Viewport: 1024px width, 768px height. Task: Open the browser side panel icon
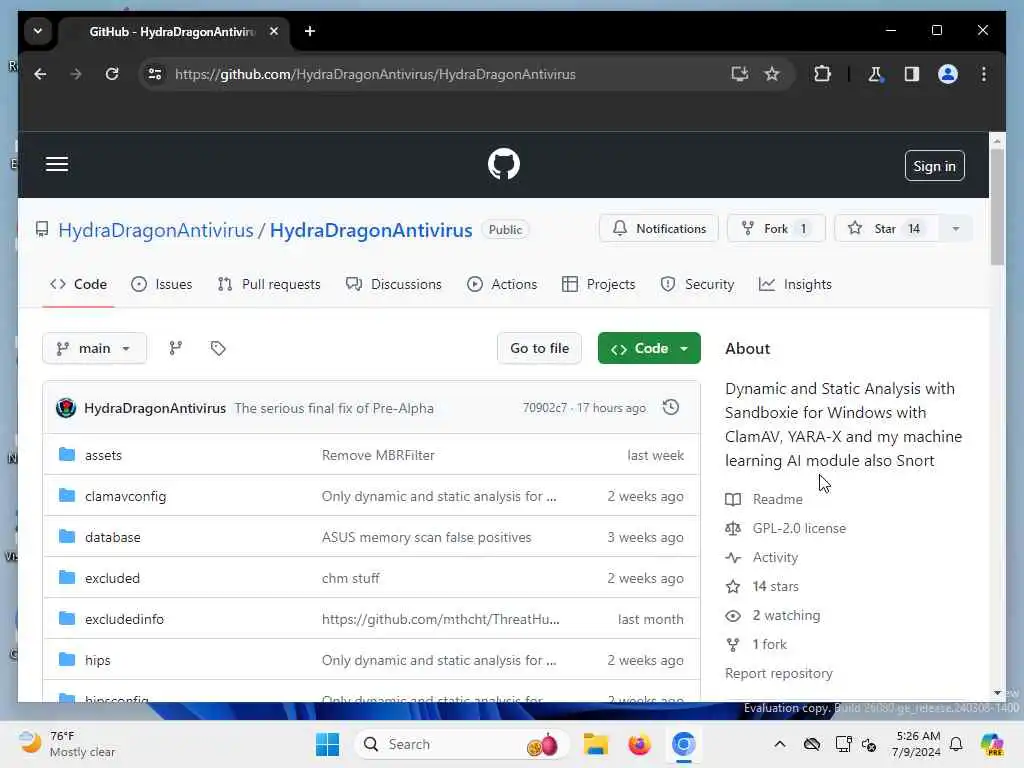coord(912,74)
